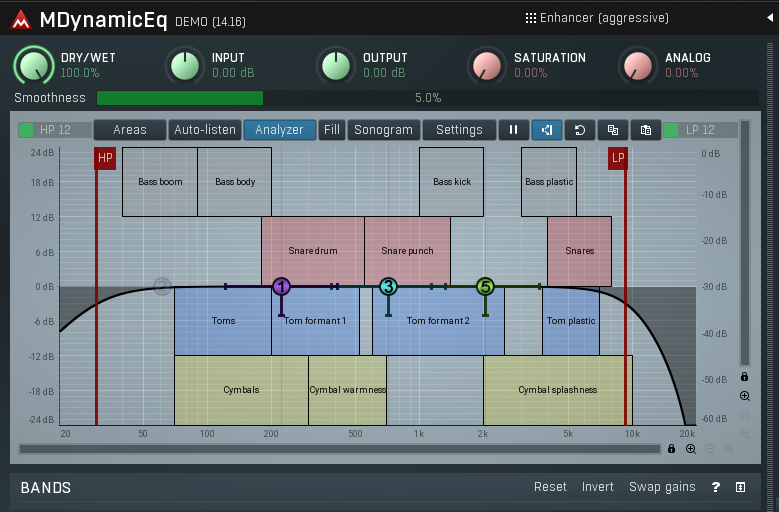Click the OUTPUT 0.00 dB value
Viewport: 779px width, 512px height.
[x=384, y=73]
